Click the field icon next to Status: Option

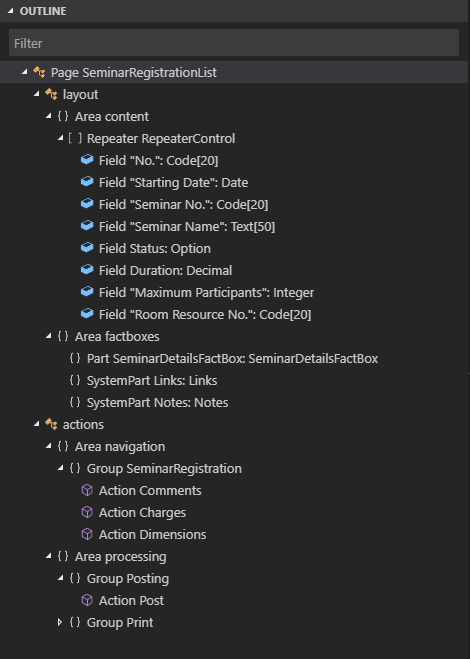click(87, 248)
